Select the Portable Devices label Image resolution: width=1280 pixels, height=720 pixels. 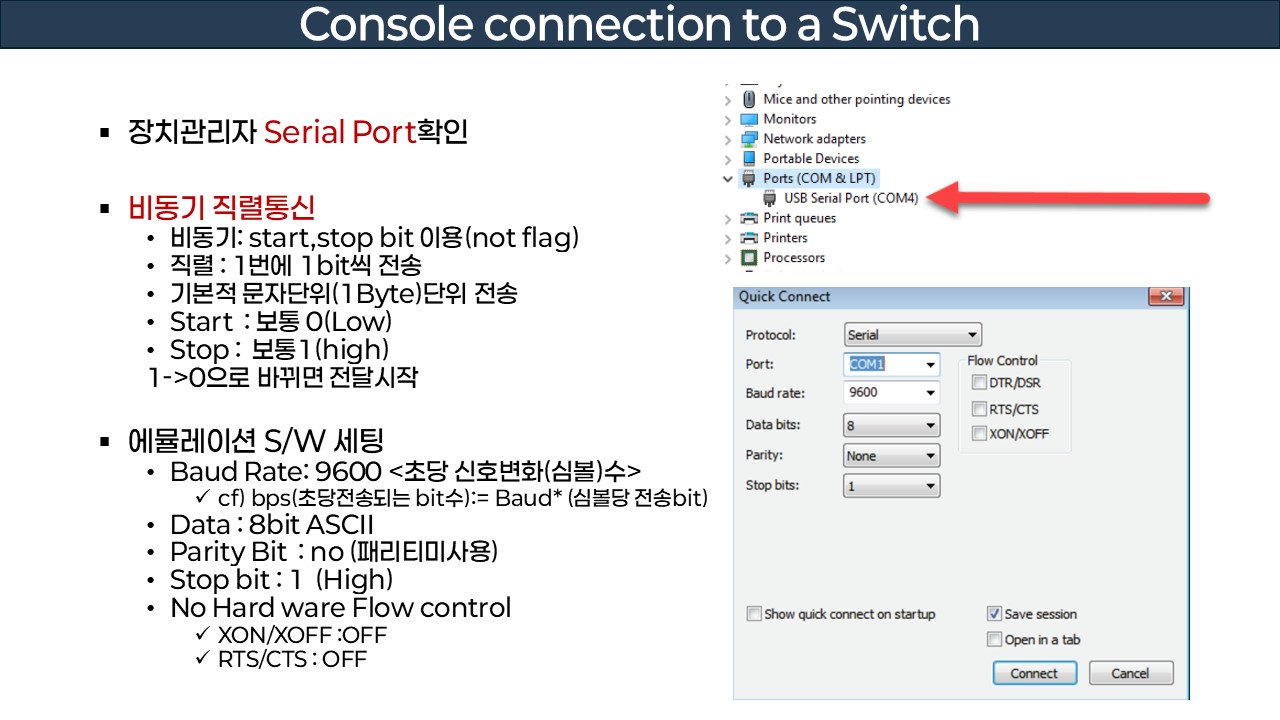811,159
